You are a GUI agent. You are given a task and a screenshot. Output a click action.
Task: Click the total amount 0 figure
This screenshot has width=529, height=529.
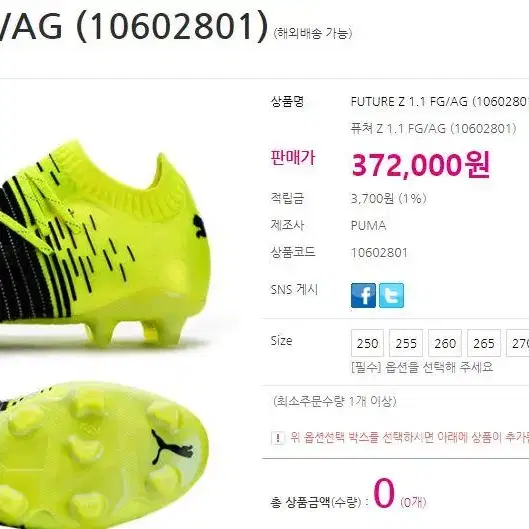tap(384, 493)
